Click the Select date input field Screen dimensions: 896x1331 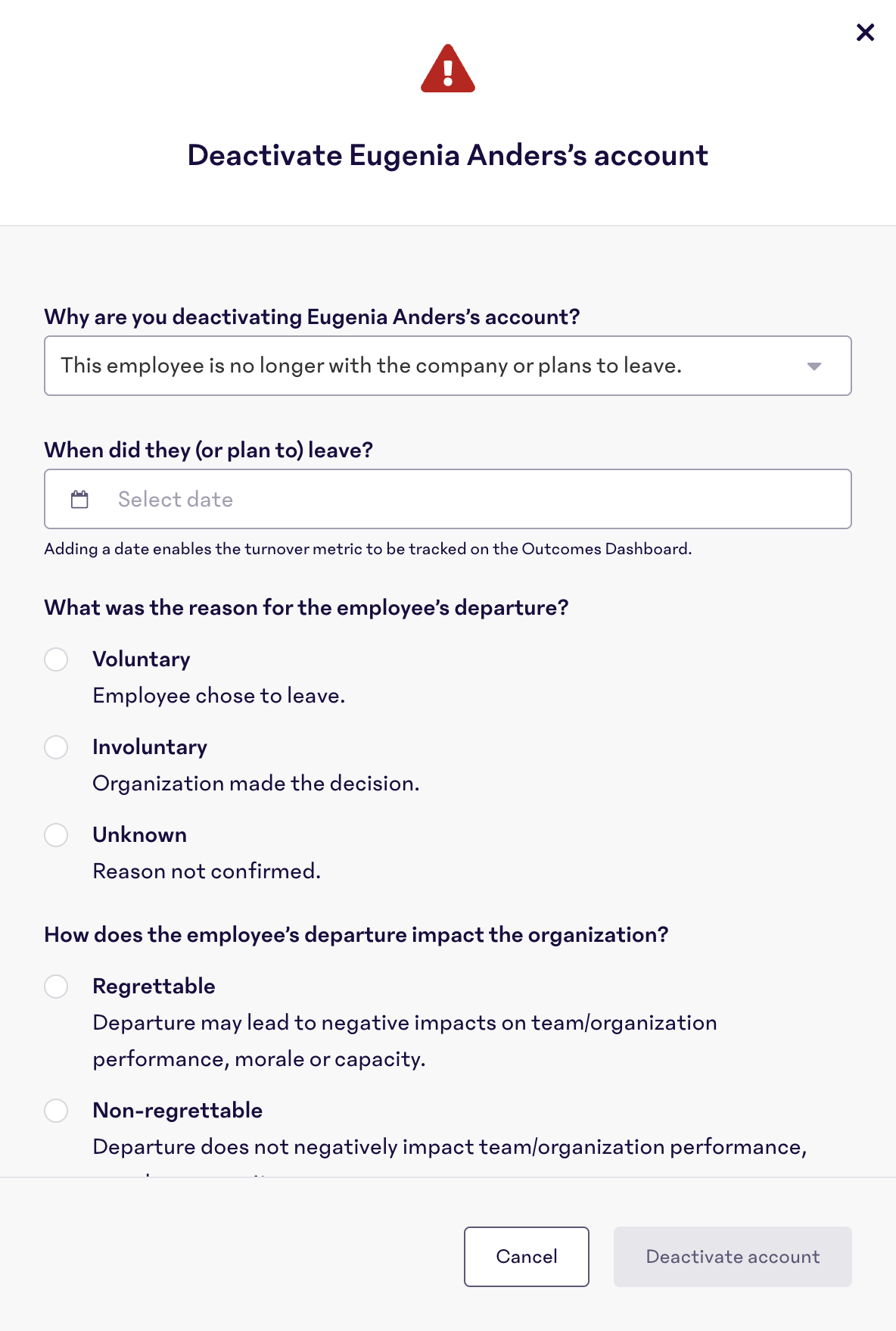pos(469,500)
